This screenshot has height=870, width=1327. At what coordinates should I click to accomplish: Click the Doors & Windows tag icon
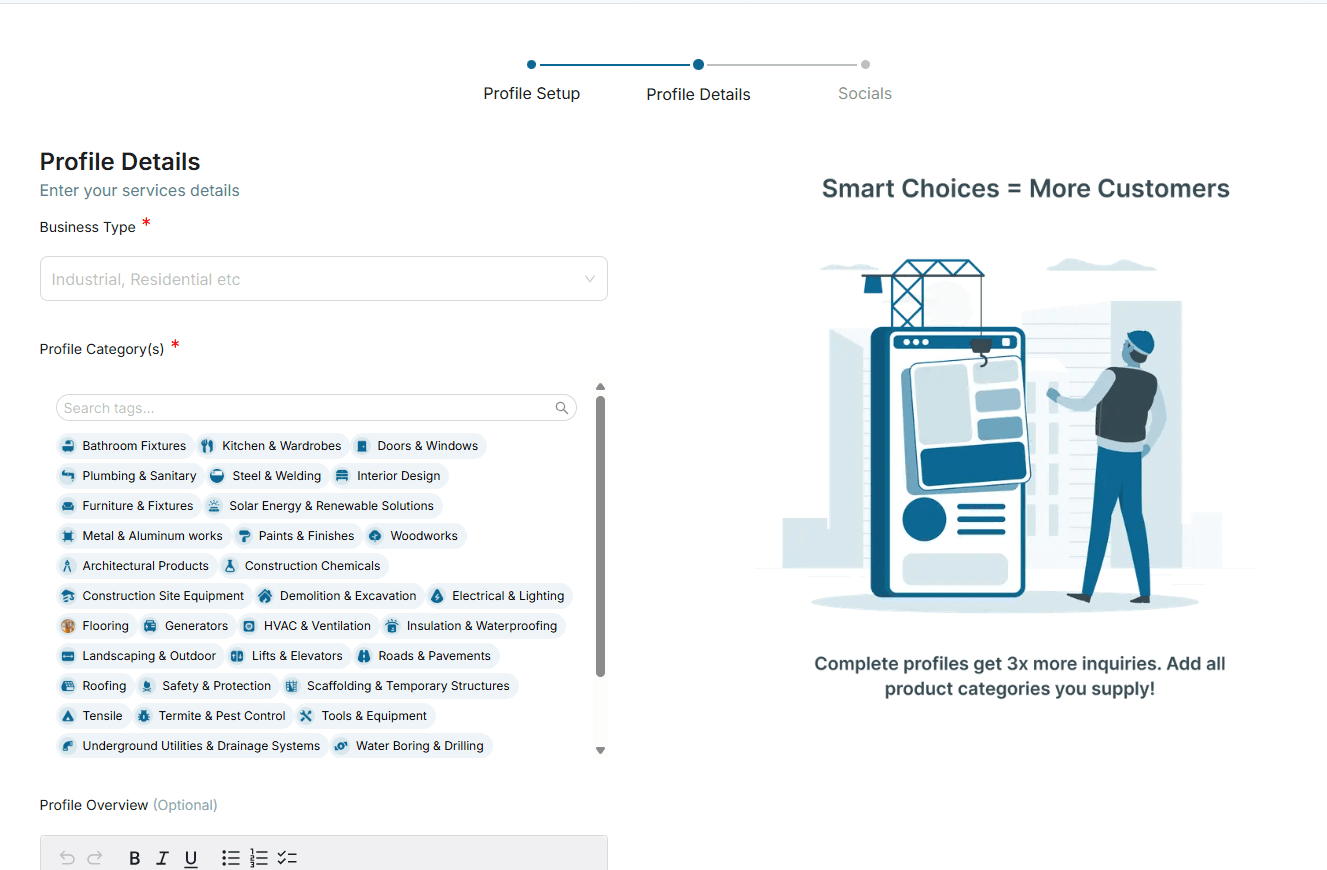point(362,446)
